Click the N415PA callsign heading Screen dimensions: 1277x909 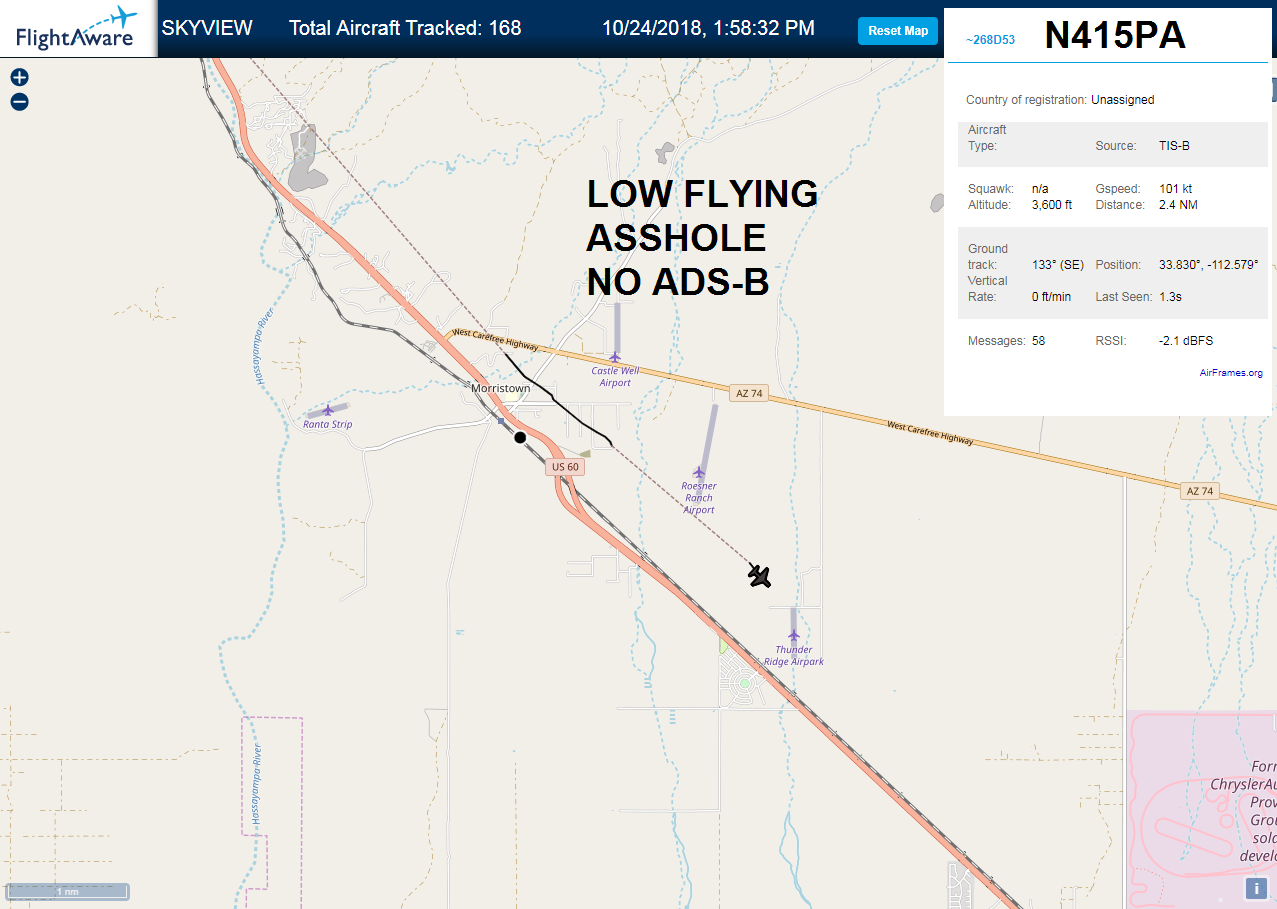pos(1115,36)
